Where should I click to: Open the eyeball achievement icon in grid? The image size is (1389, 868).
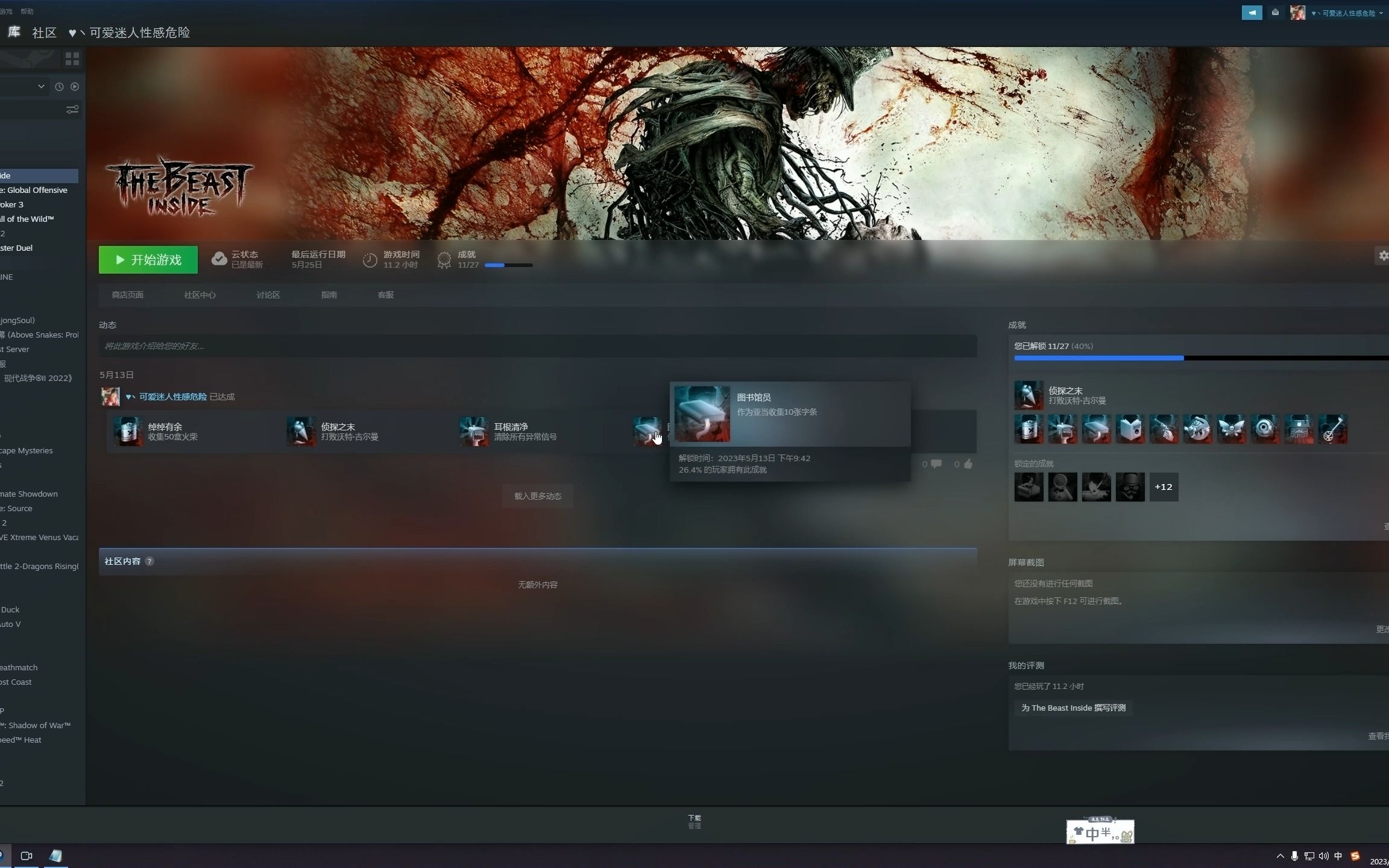point(1265,429)
